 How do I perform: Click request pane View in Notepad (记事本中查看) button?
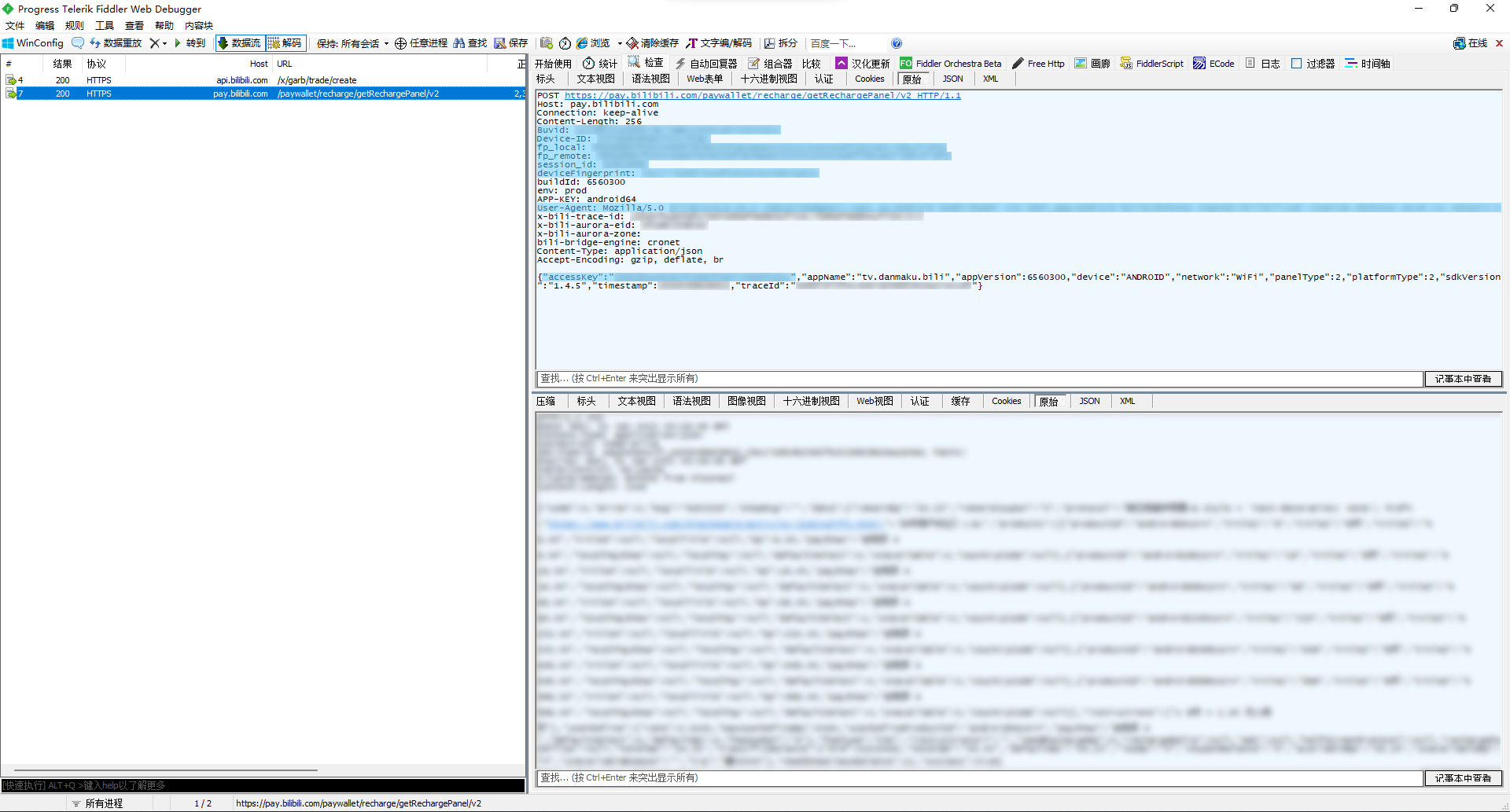pyautogui.click(x=1463, y=379)
